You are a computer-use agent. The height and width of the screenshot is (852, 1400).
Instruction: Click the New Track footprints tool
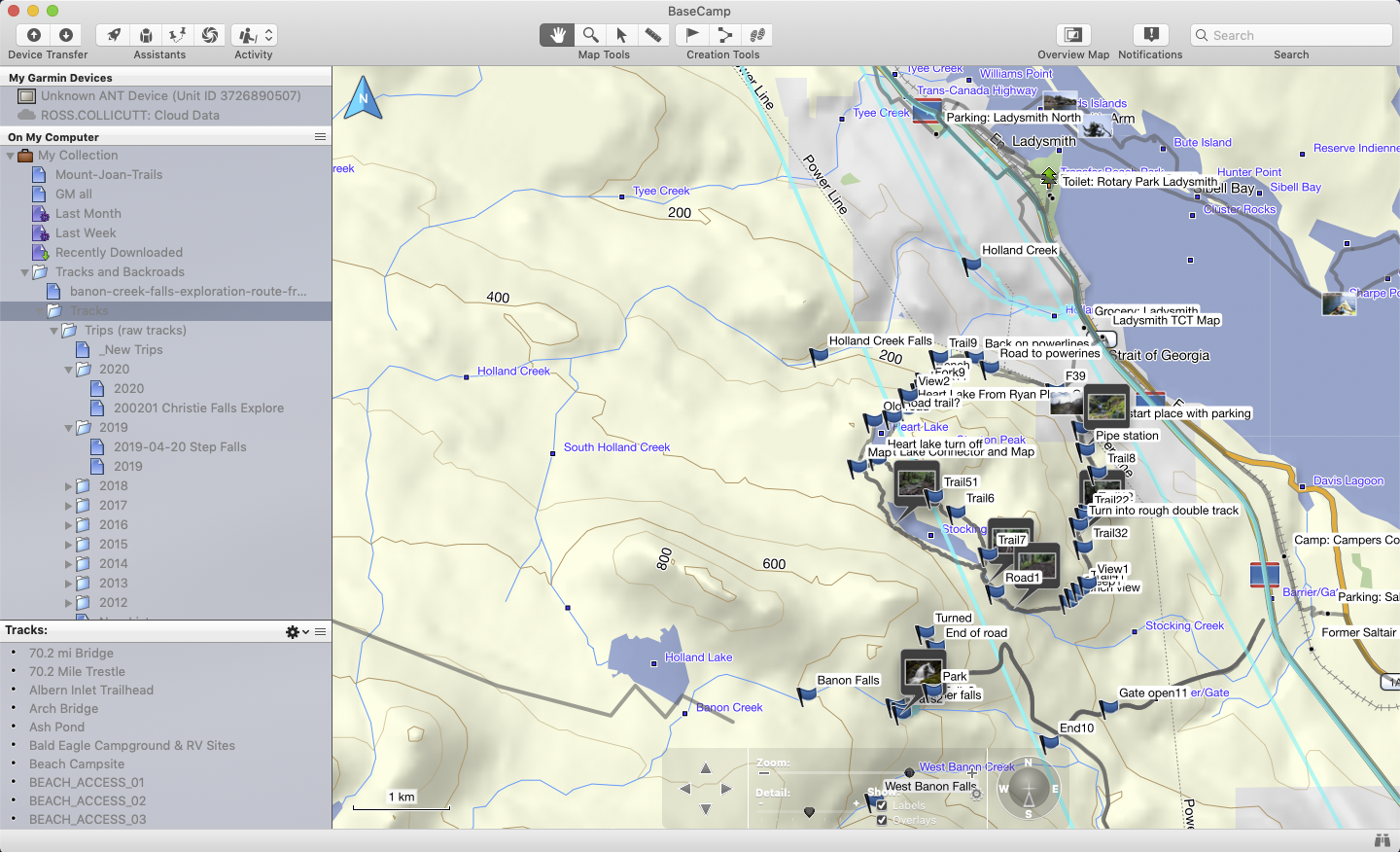pyautogui.click(x=757, y=35)
